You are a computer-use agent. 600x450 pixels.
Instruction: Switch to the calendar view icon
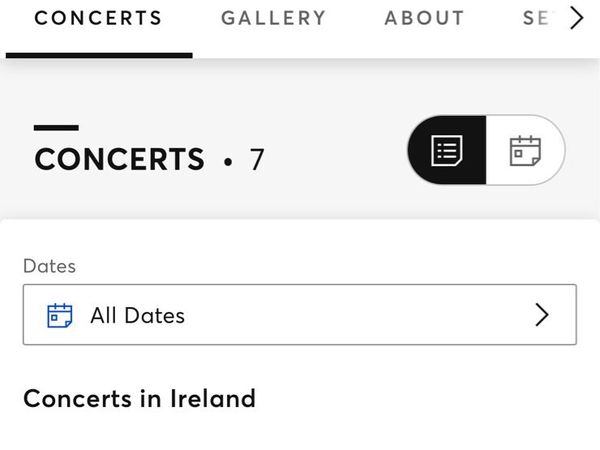(x=525, y=151)
